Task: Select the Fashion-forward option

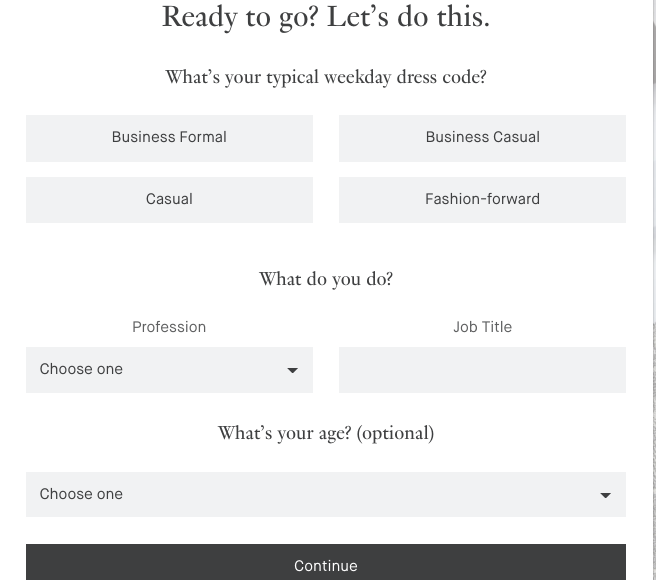Action: pos(482,200)
